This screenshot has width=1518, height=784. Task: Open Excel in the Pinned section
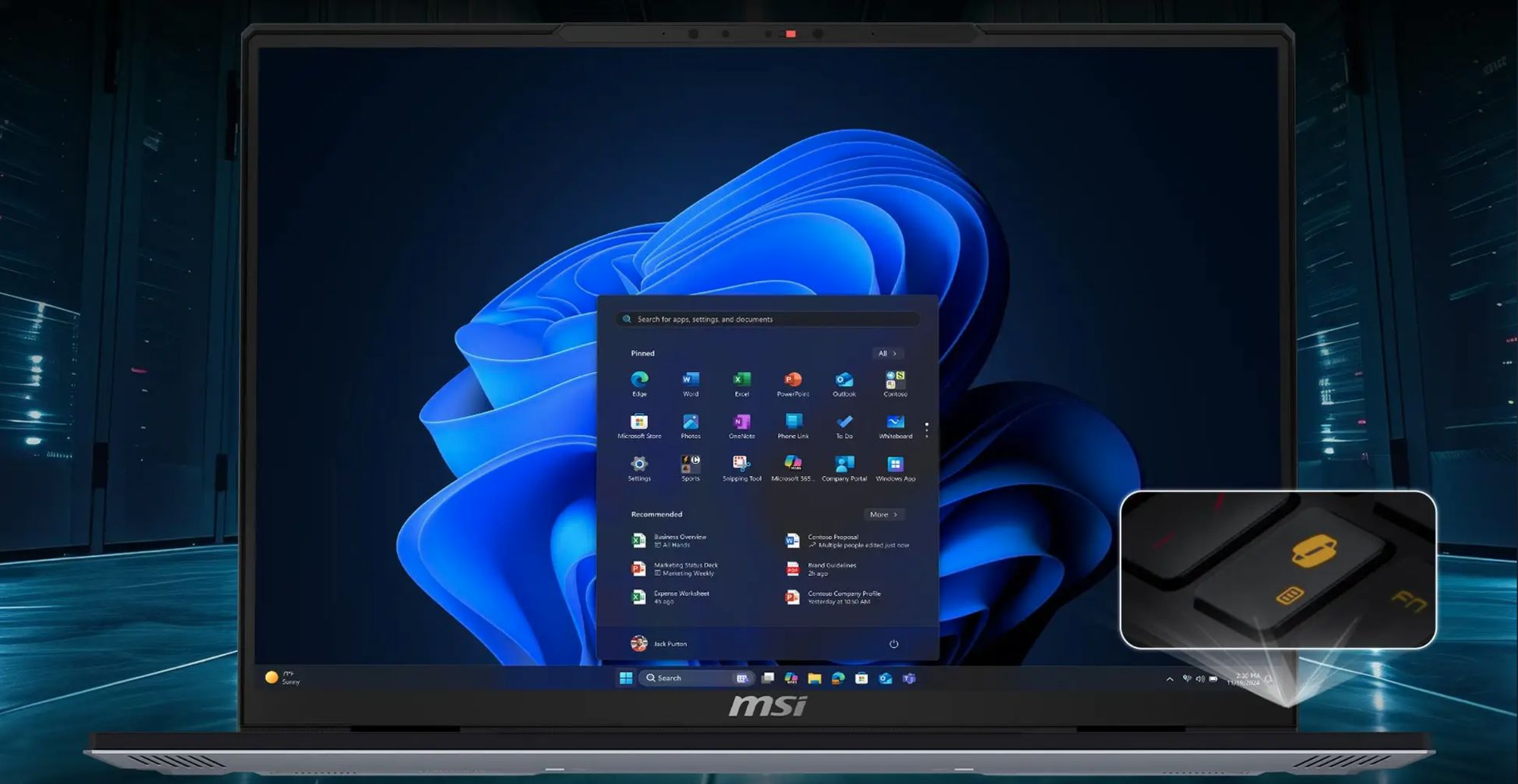pyautogui.click(x=742, y=383)
